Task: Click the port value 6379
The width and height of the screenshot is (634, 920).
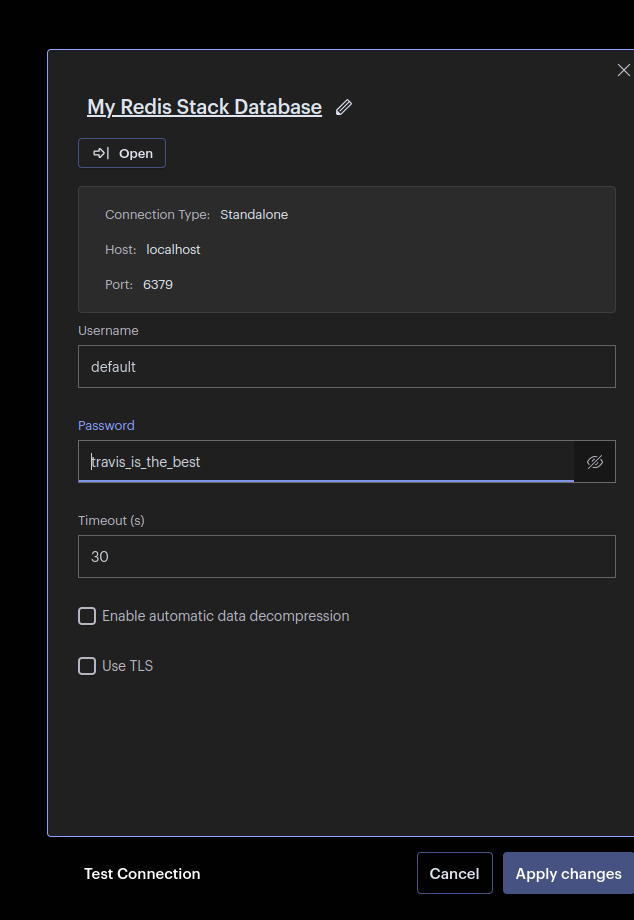Action: 158,285
